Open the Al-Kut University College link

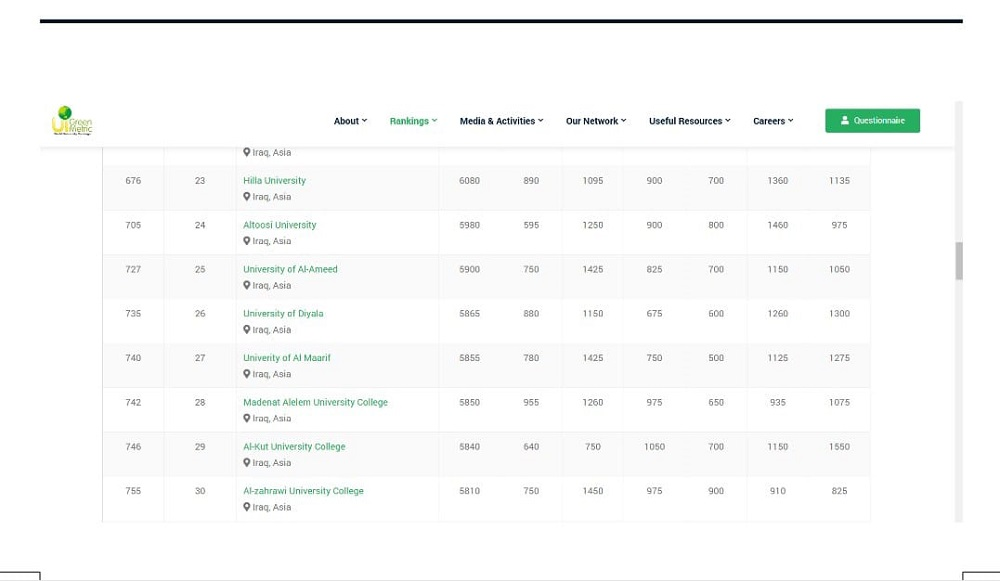pyautogui.click(x=294, y=446)
